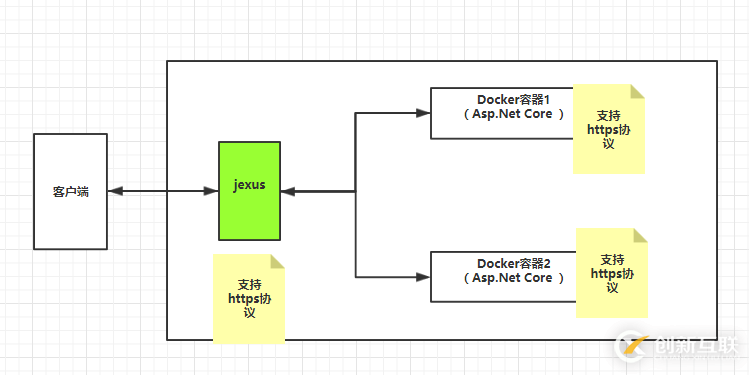
Task: Select the Docker容器1 Asp.Net Core box
Action: coord(502,113)
